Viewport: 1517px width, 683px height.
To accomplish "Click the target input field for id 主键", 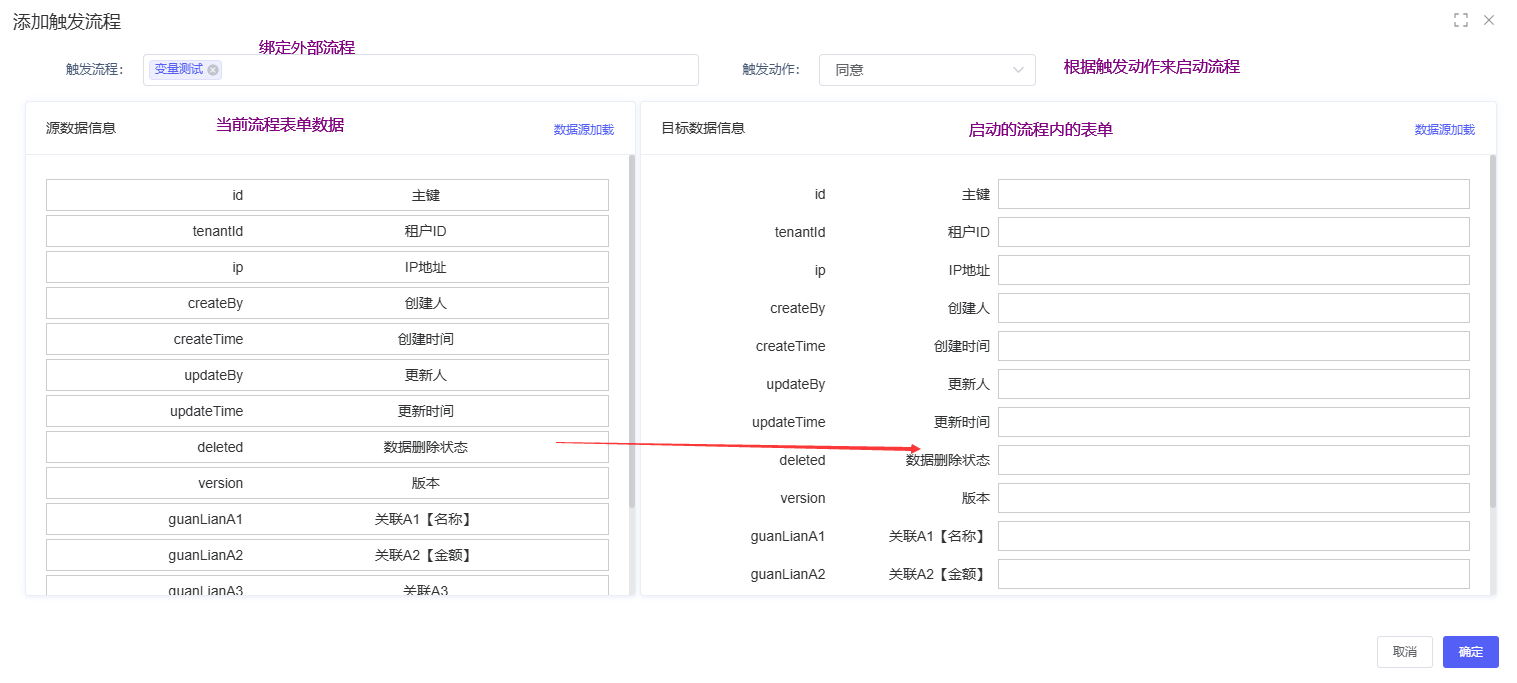I will click(x=1233, y=194).
